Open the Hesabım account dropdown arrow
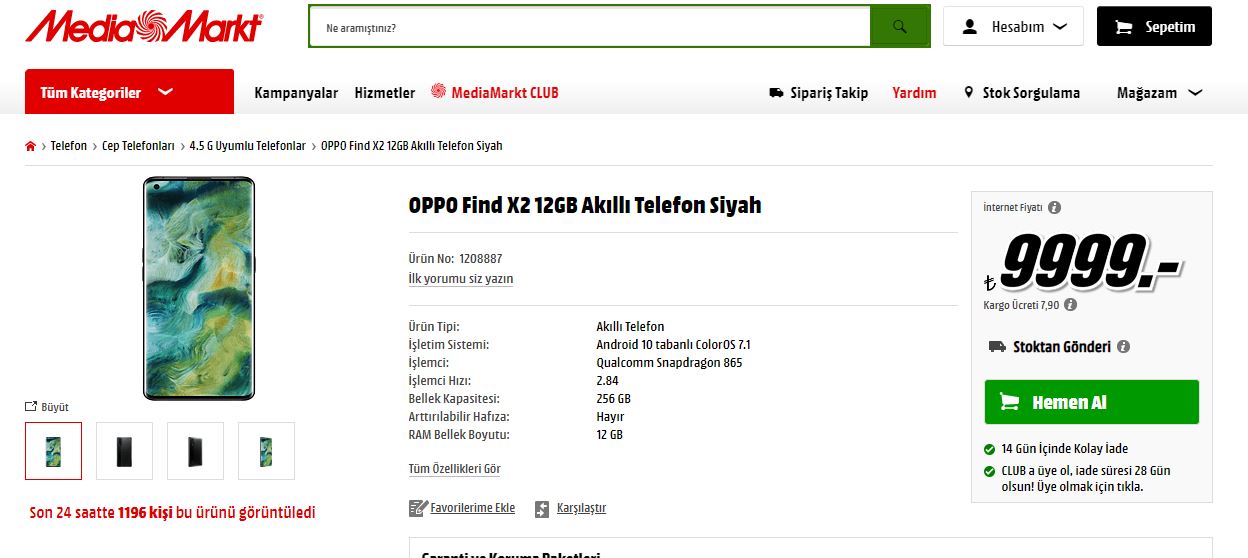 (1060, 27)
